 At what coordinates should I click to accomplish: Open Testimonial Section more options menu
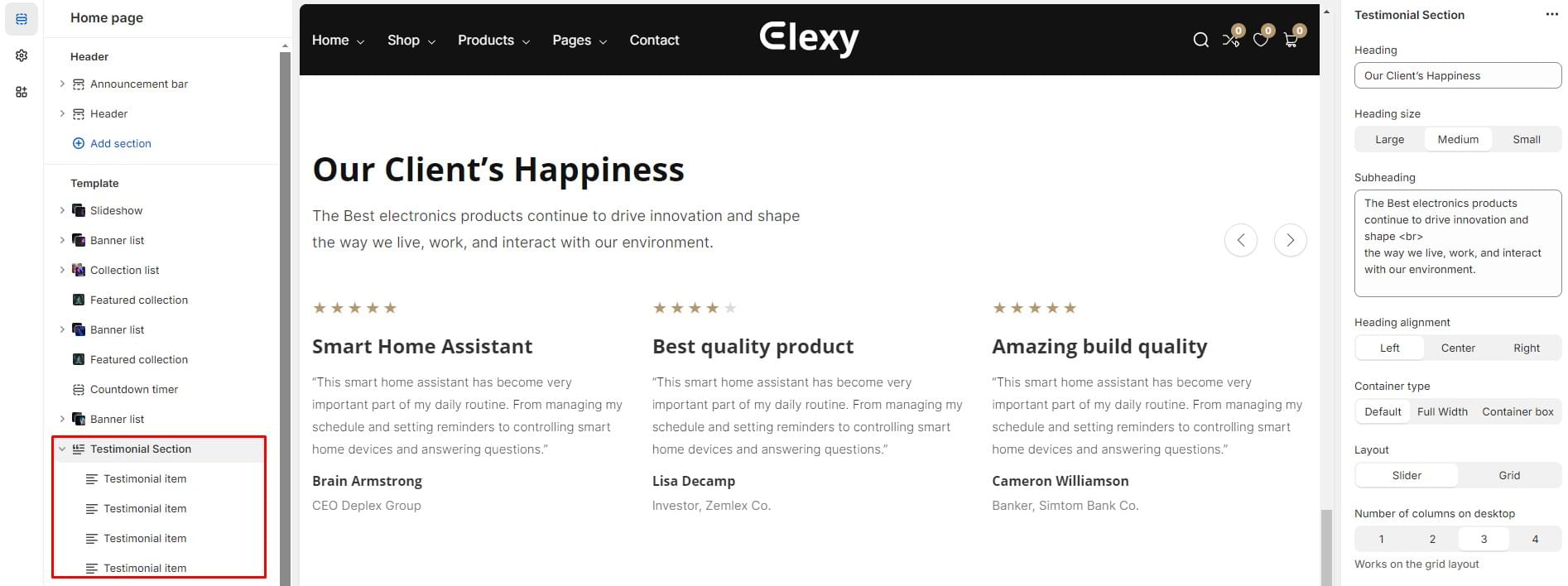(1551, 15)
